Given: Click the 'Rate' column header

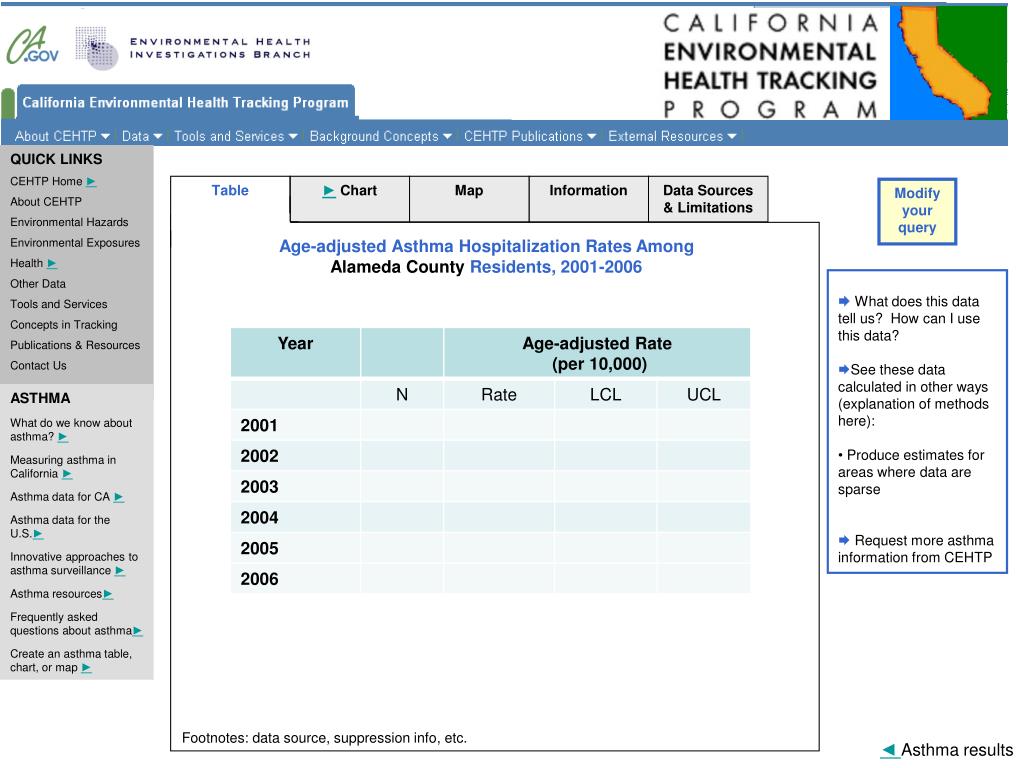Looking at the screenshot, I should tap(499, 395).
